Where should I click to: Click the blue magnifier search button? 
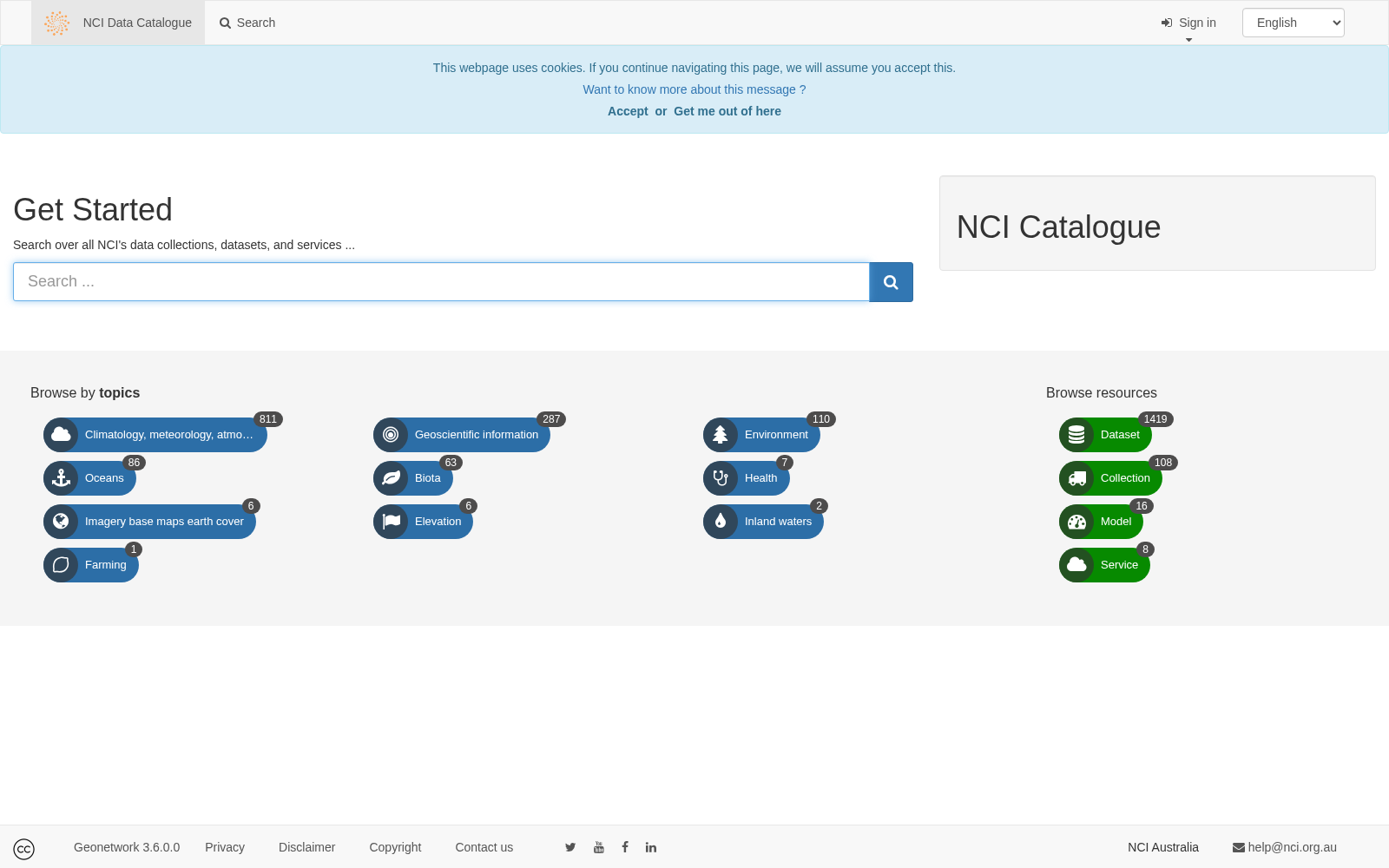pos(891,282)
